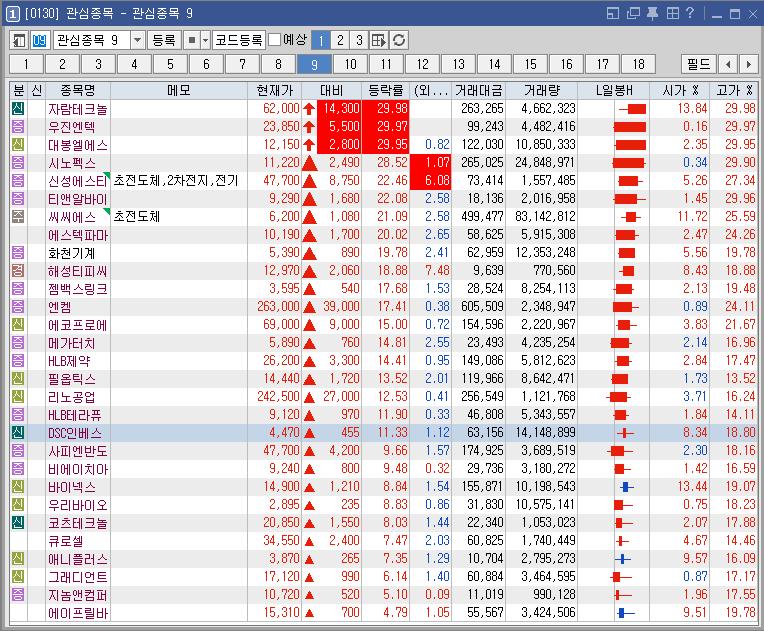Switch to watchlist tab 15
Image resolution: width=764 pixels, height=631 pixels.
(531, 64)
